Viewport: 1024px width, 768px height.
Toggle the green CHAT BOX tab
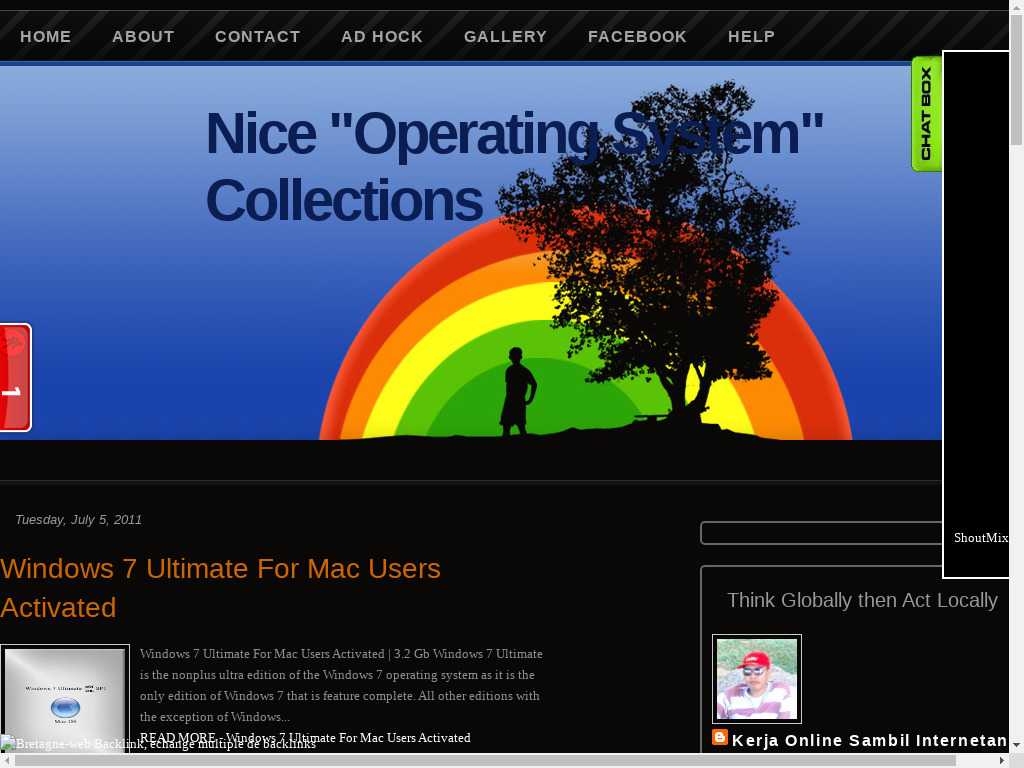click(926, 114)
